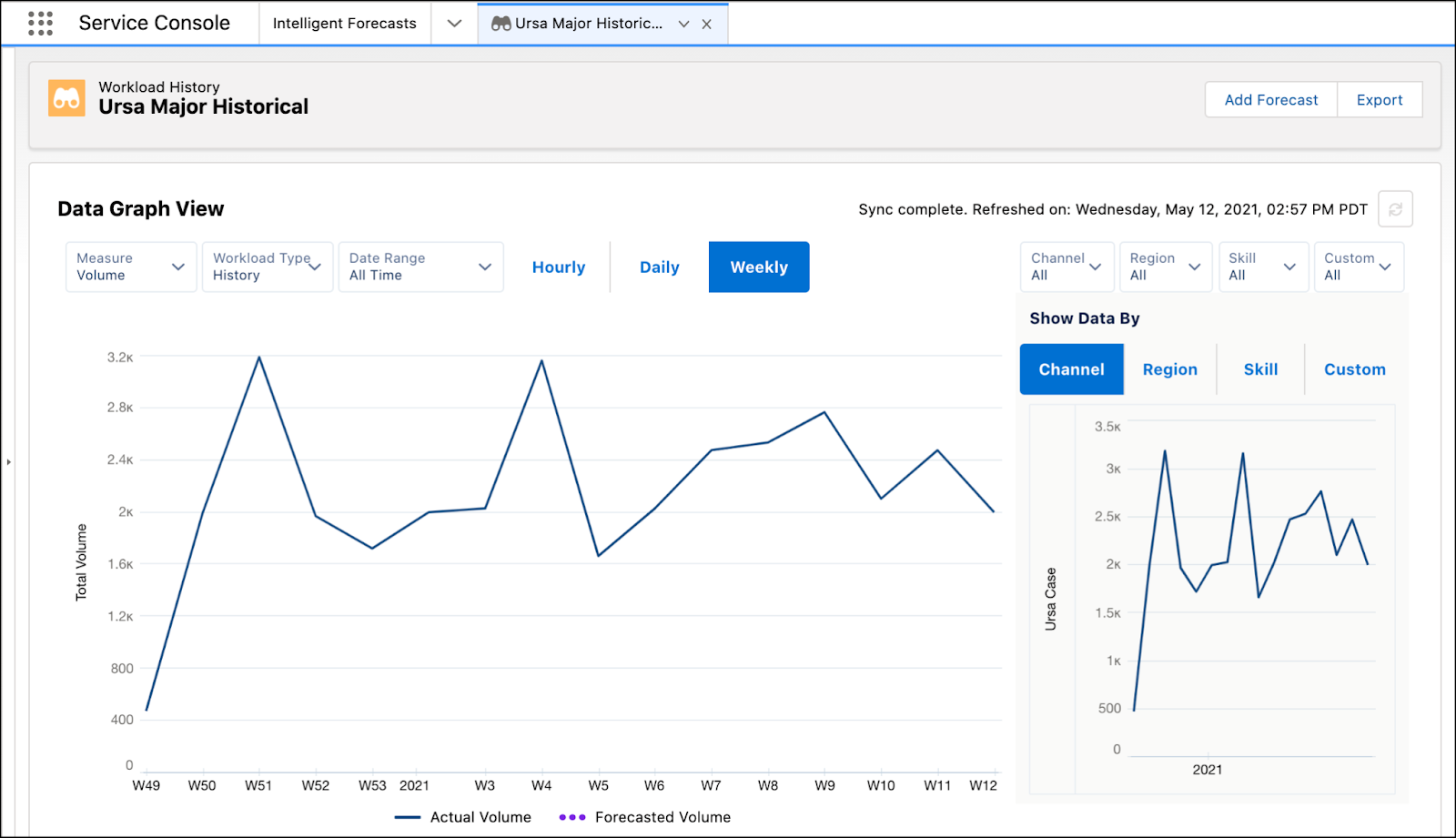Click the W12 x-axis label
Viewport: 1456px width, 838px height.
983,785
